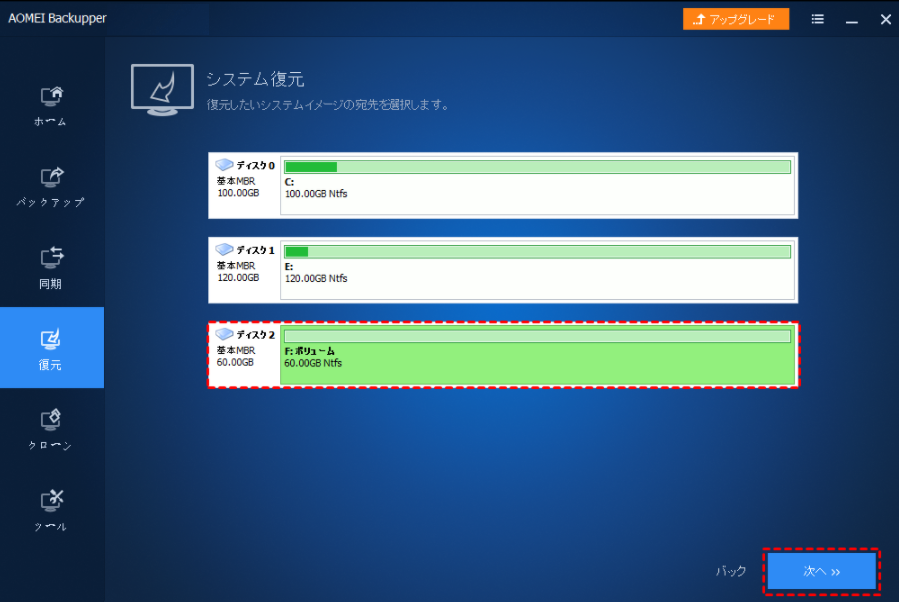Select the F: ボリューム 60.00GB partition
Viewport: 899px width, 602px height.
tap(538, 355)
